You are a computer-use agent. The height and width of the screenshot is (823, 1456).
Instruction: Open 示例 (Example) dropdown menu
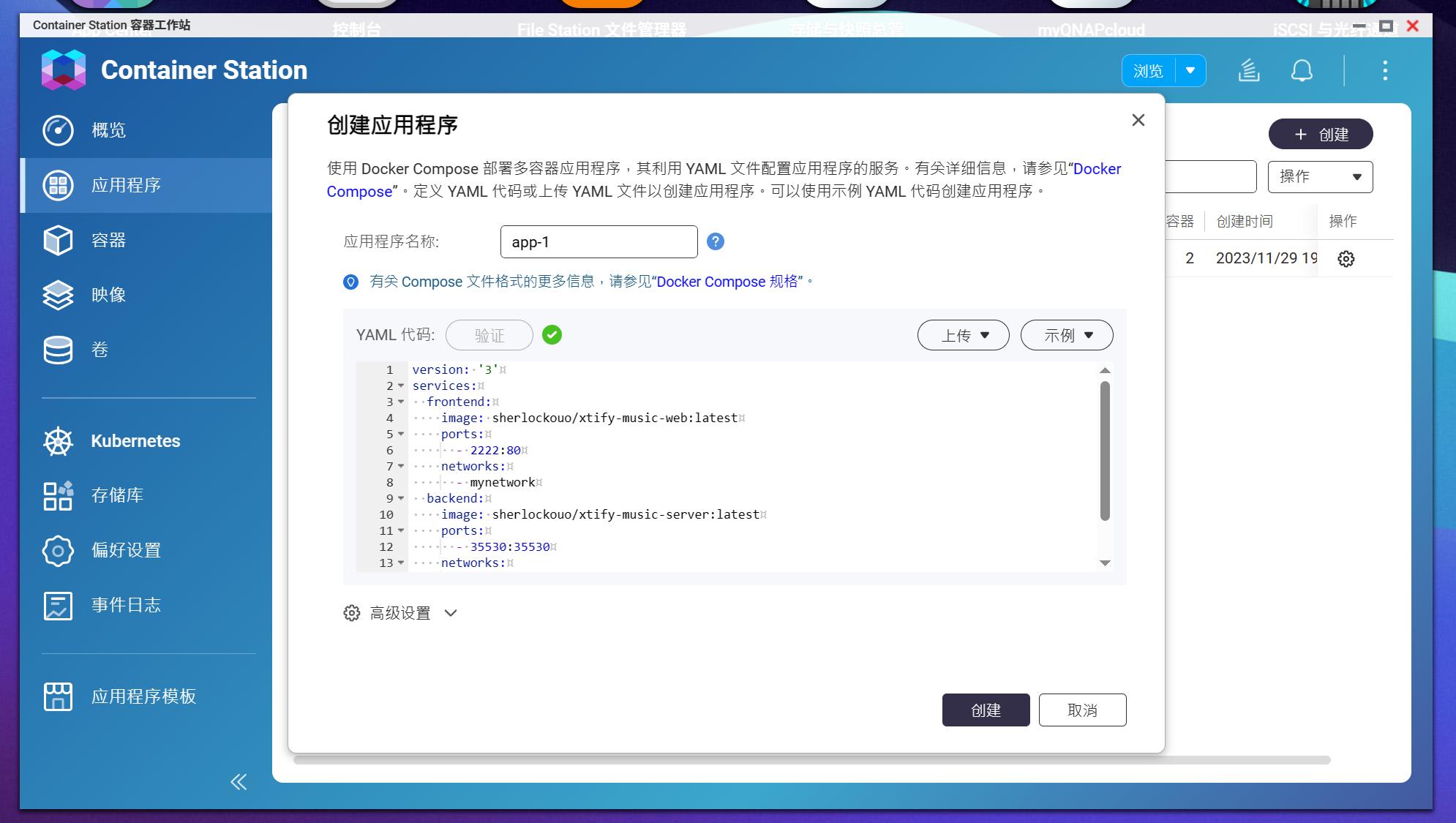1066,335
